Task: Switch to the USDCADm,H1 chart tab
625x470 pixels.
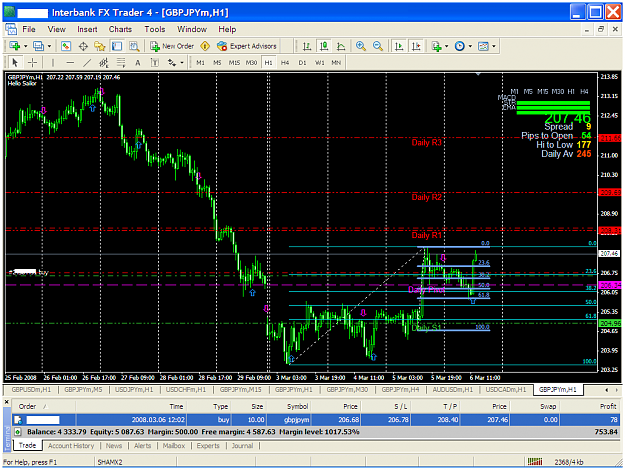Action: pos(505,389)
